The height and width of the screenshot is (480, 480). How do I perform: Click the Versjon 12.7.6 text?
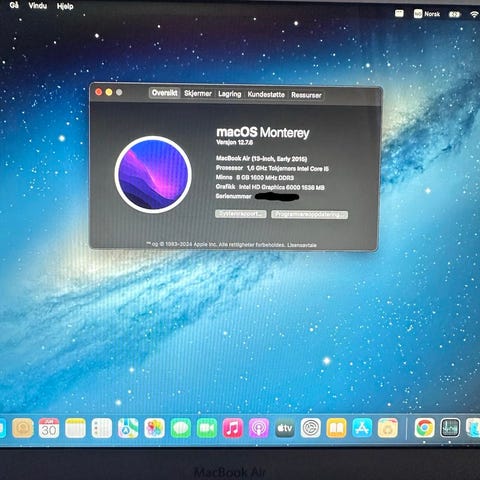pyautogui.click(x=235, y=142)
